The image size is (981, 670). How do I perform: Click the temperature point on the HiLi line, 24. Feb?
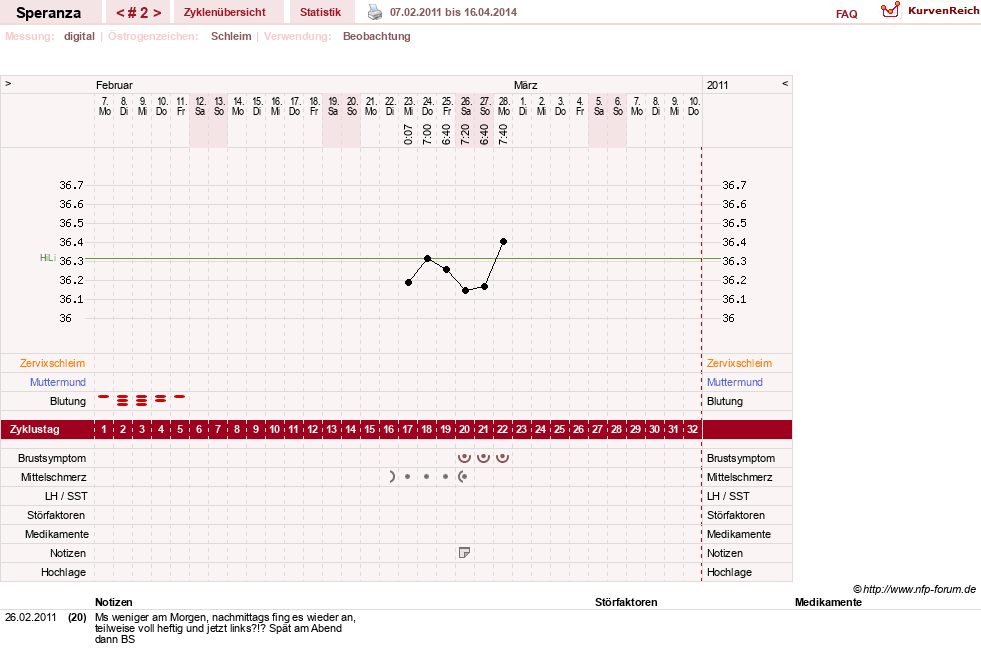427,258
